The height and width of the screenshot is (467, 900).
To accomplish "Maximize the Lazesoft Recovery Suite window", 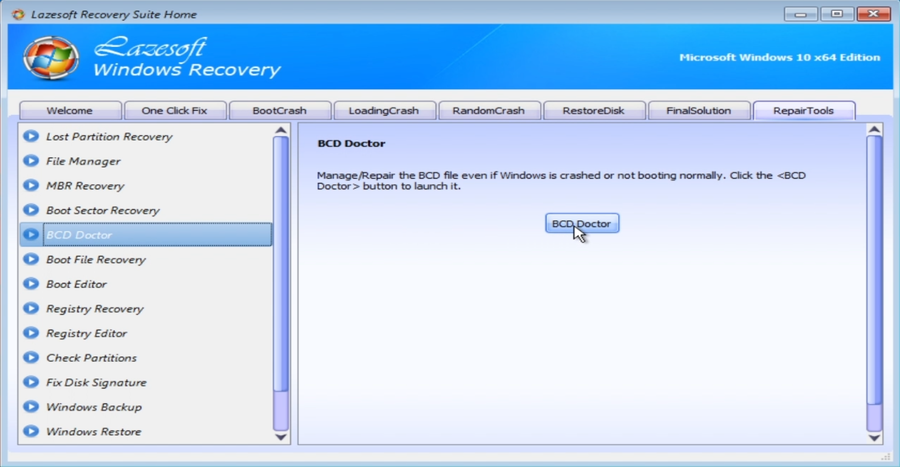I will click(x=837, y=14).
